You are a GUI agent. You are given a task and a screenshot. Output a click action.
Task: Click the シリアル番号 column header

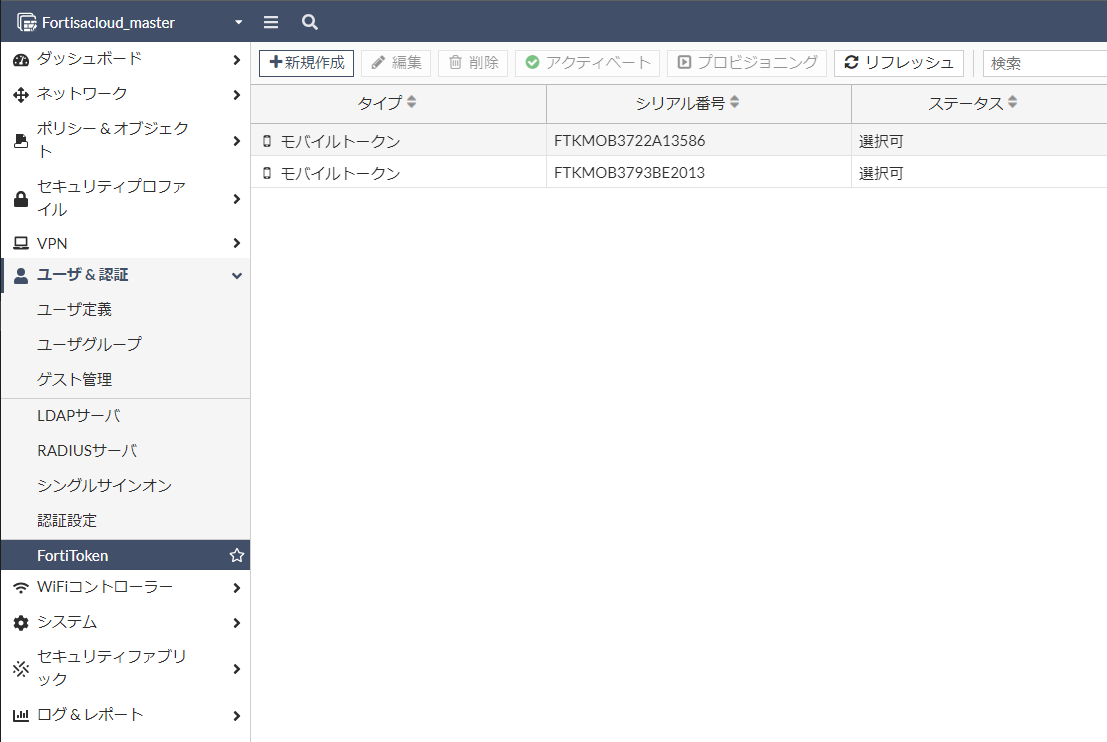point(699,103)
